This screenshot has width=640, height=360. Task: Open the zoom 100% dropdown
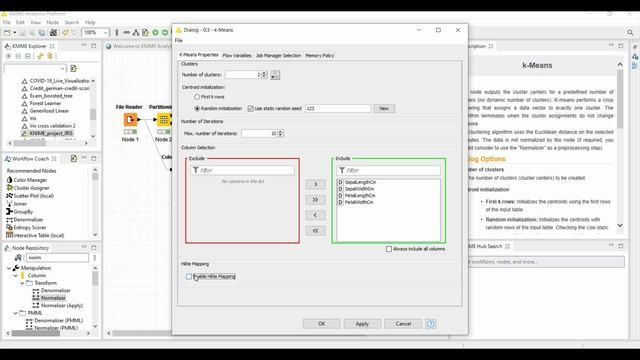click(105, 33)
